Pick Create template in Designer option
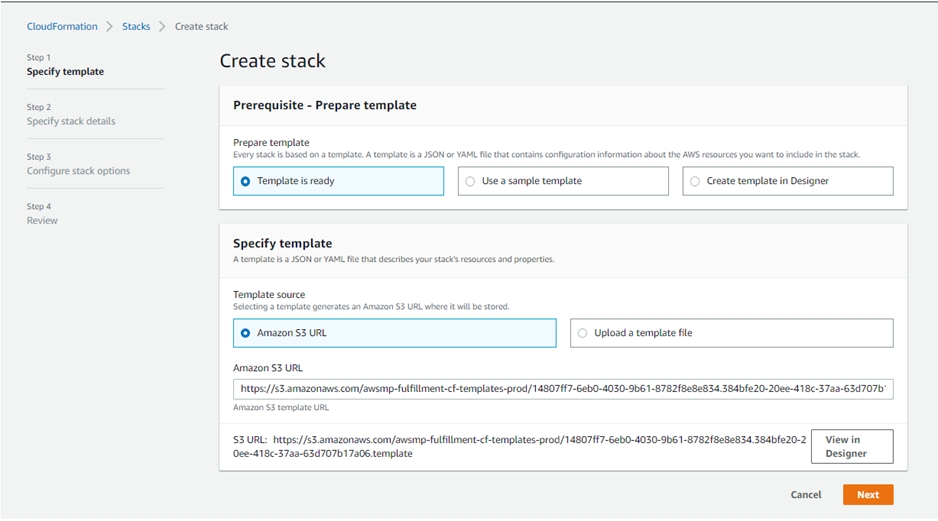 click(787, 181)
